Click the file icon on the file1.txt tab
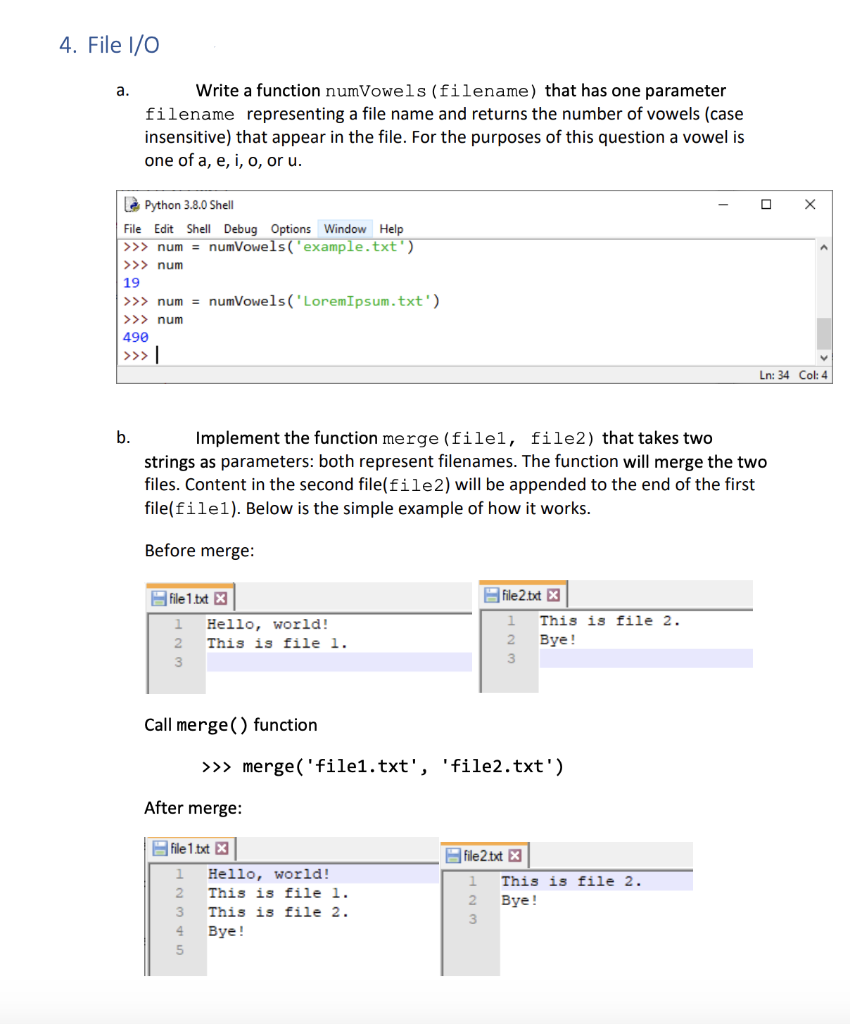This screenshot has width=850, height=1024. pyautogui.click(x=159, y=595)
